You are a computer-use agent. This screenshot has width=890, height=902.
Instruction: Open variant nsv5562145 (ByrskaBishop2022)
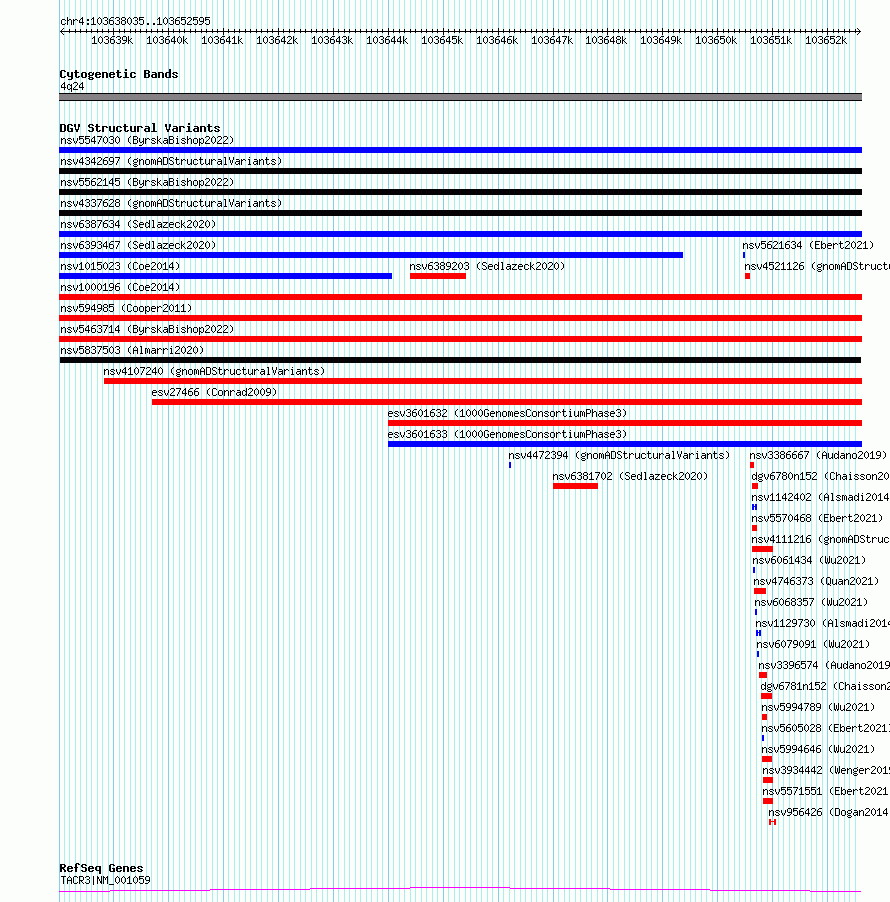pos(147,182)
